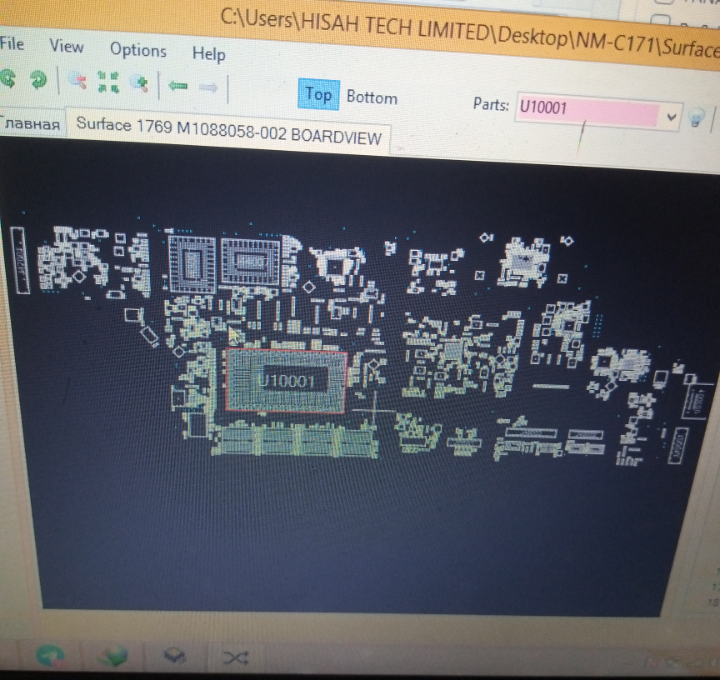Click the zoom in magnifier icon
The width and height of the screenshot is (720, 680).
(x=139, y=84)
